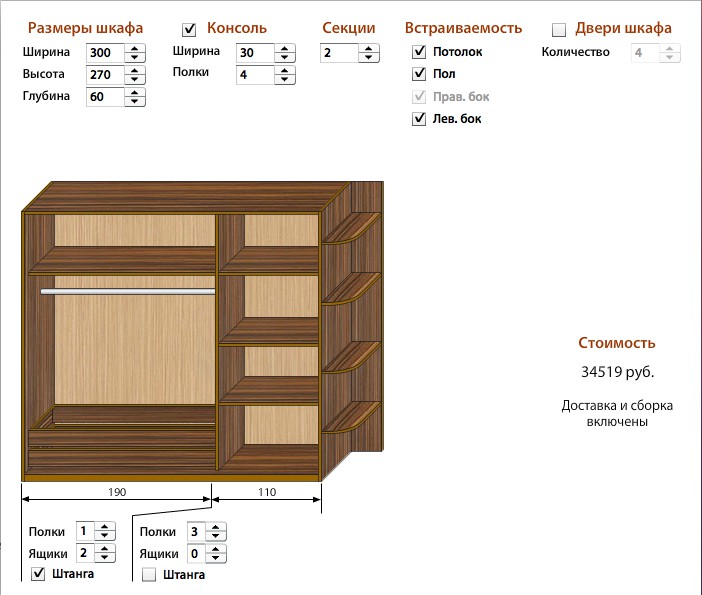Viewport: 702px width, 595px height.
Task: Click the hanging rod in the wardrobe drawing
Action: pos(128,292)
